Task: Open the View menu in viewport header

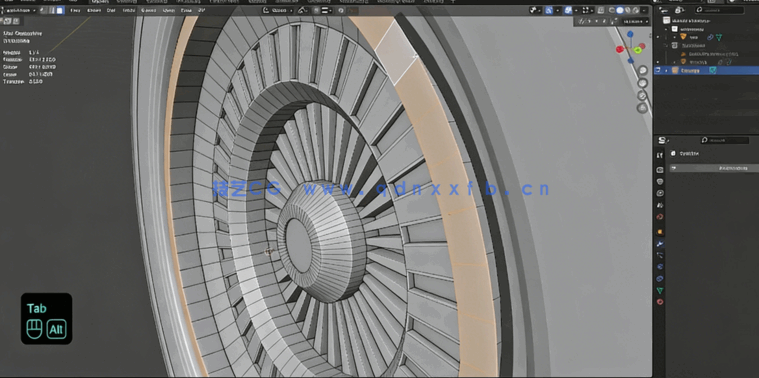Action: click(x=75, y=10)
